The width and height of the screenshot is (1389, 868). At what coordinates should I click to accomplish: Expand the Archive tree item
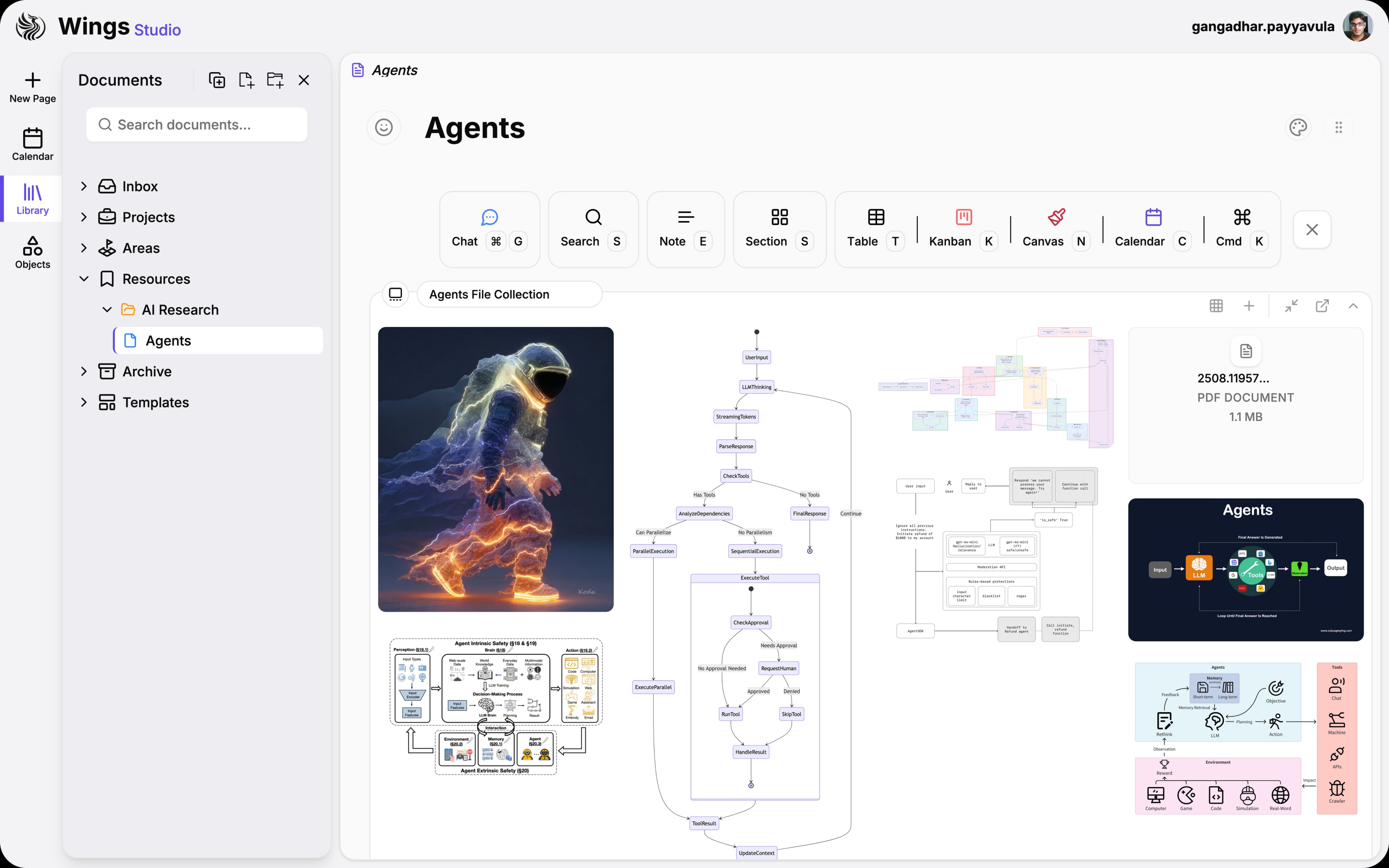(83, 371)
